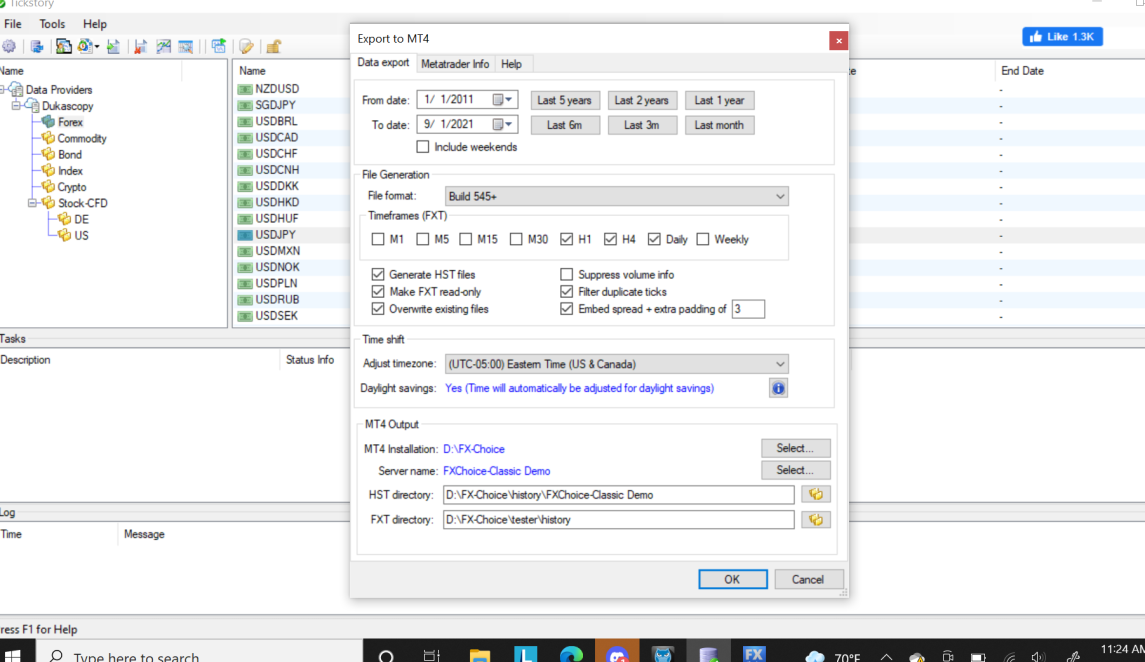1145x662 pixels.
Task: Click the launch MT4 windows toolbar icon
Action: [218, 45]
